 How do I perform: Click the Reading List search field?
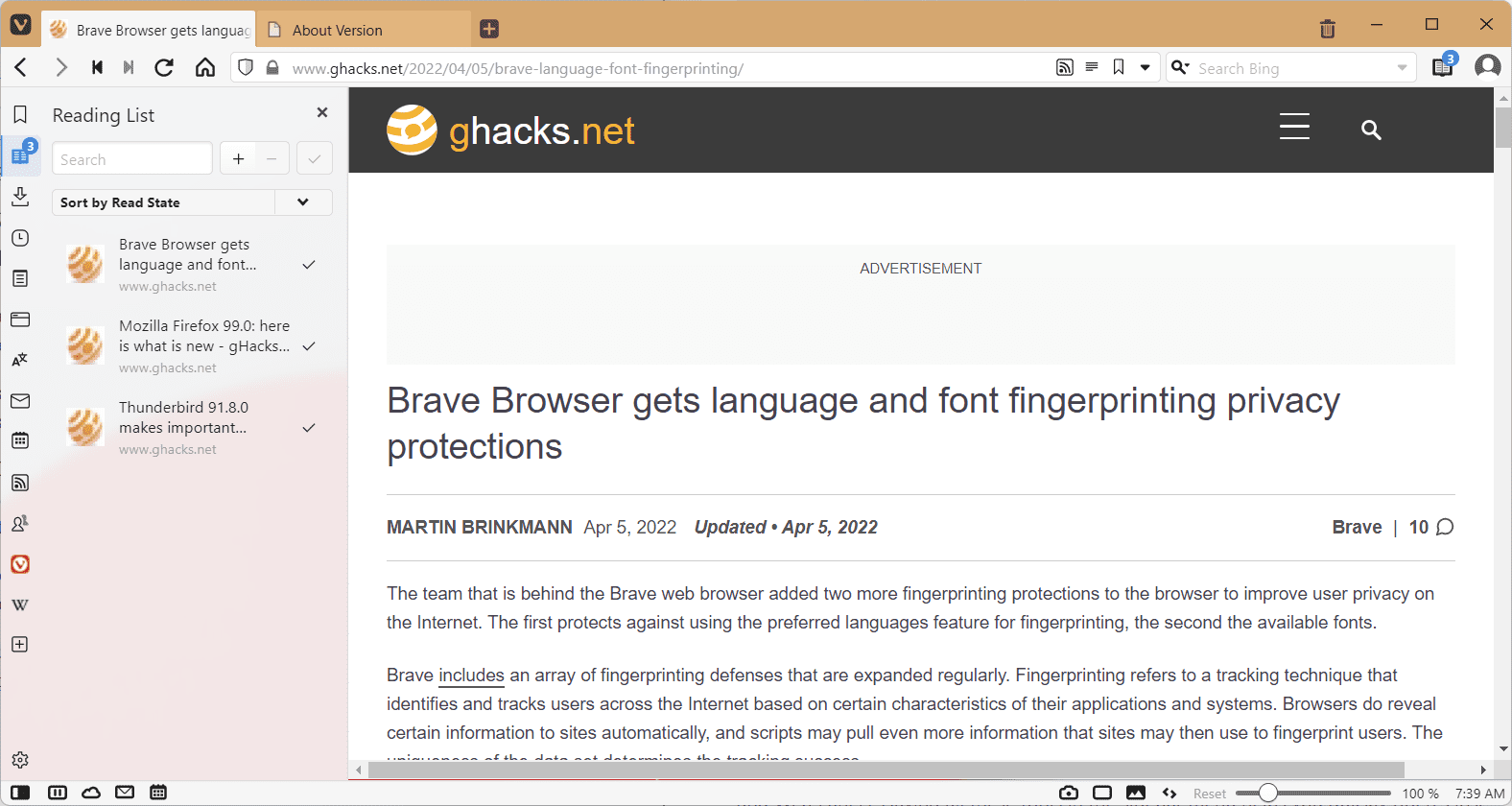pyautogui.click(x=132, y=158)
